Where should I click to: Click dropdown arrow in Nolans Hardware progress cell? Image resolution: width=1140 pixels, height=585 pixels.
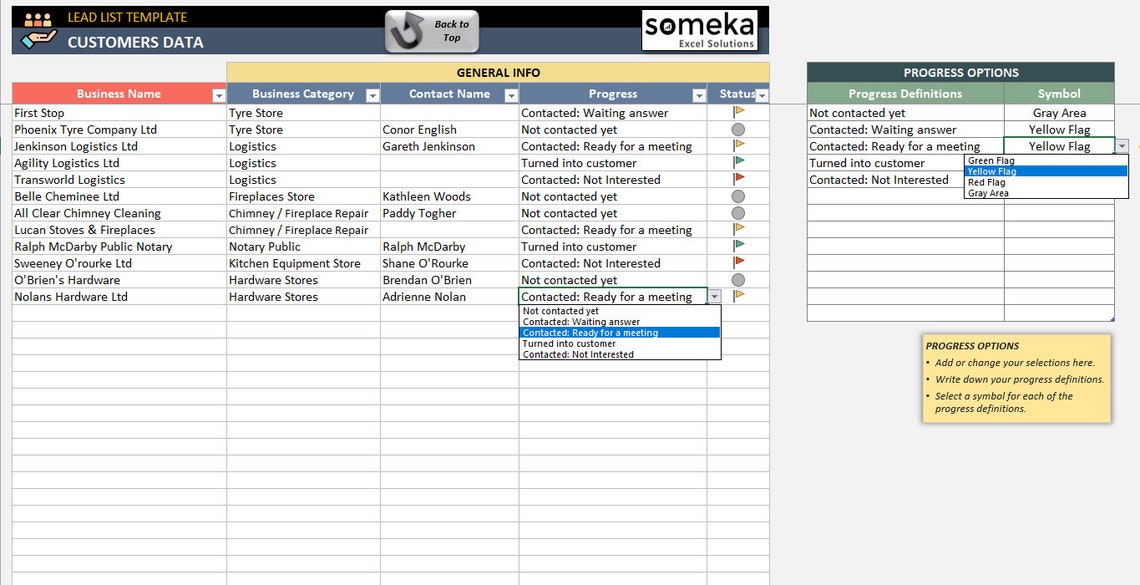pos(715,296)
